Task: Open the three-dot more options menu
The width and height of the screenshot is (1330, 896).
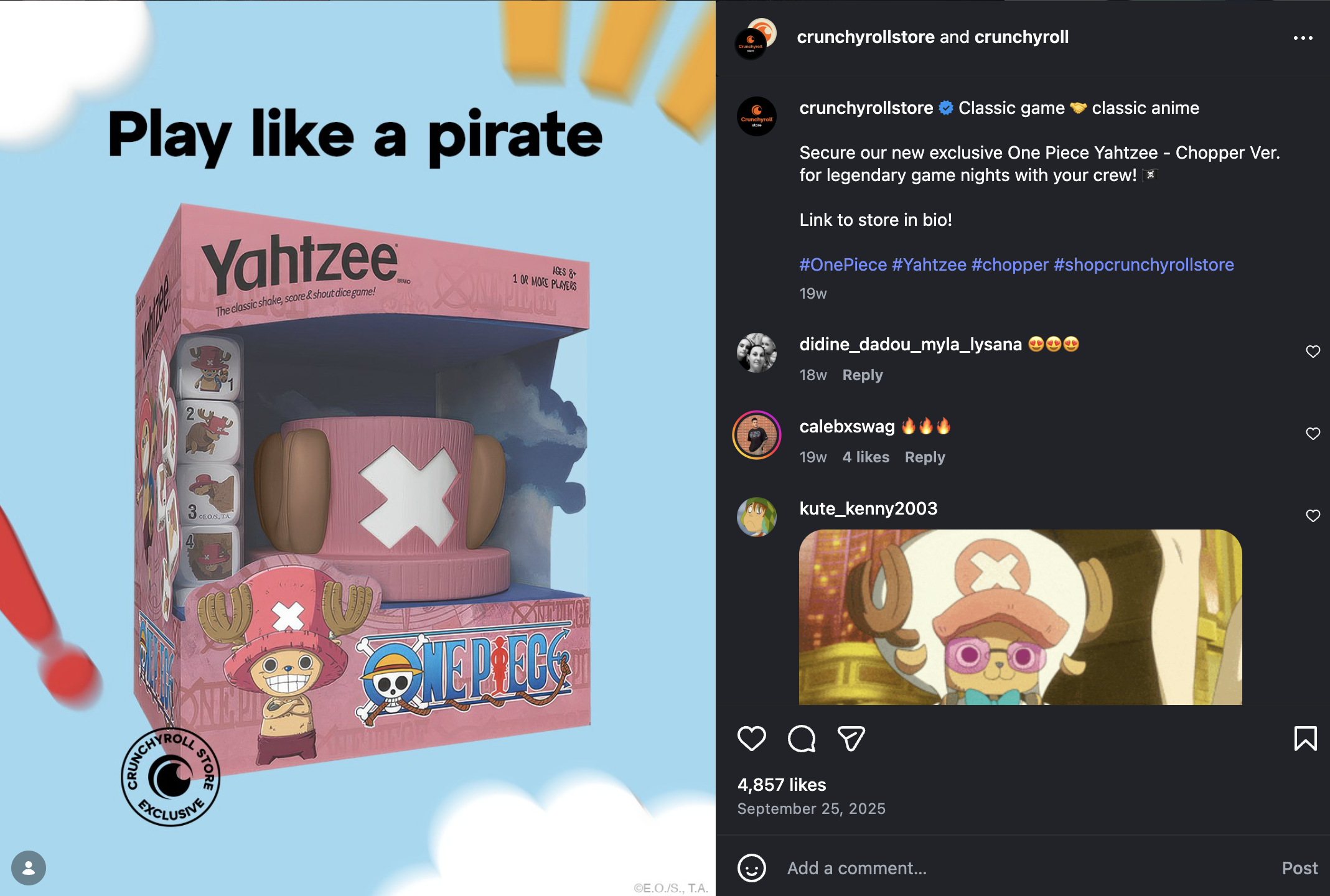Action: coord(1303,38)
